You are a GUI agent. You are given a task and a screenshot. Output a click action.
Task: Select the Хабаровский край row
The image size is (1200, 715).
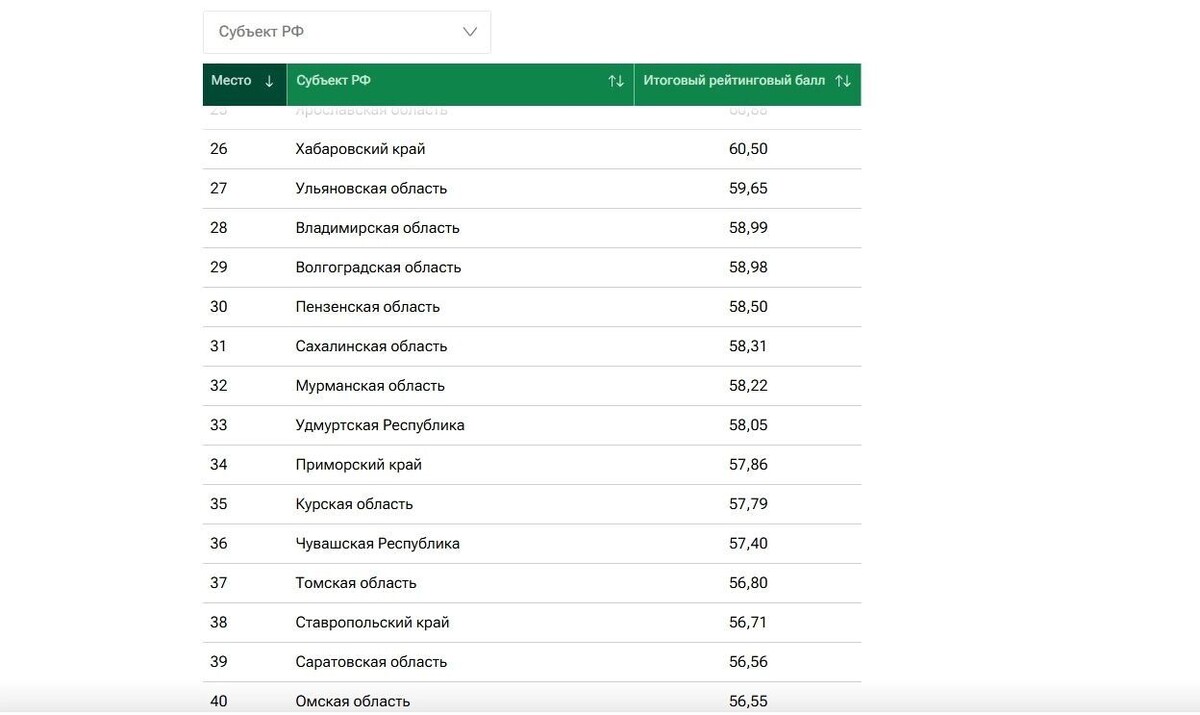(360, 149)
